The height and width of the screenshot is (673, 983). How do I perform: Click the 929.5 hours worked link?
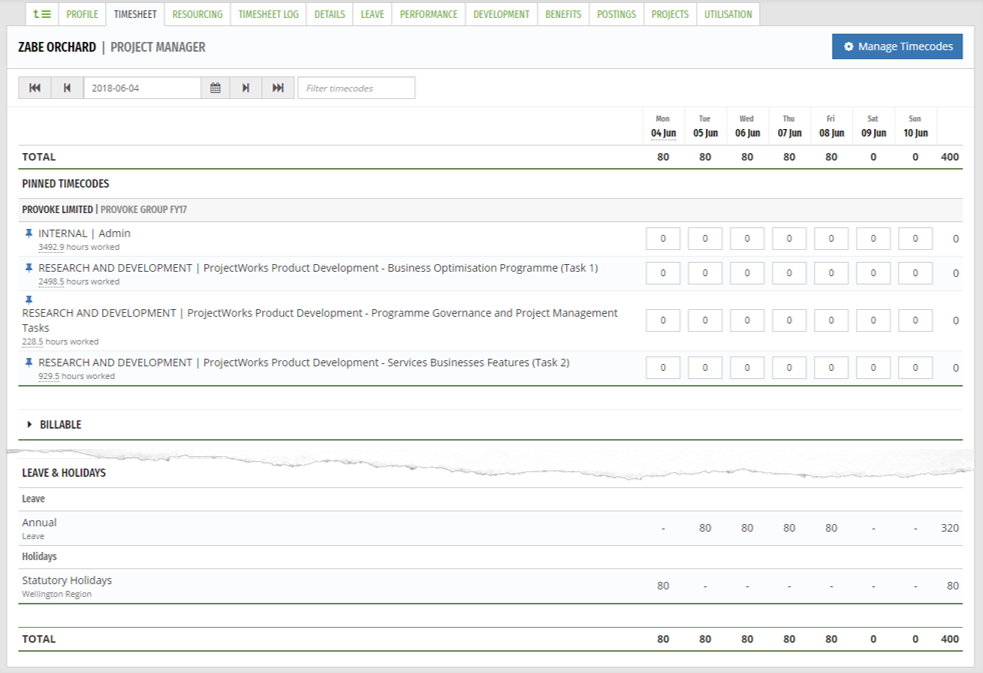76,376
